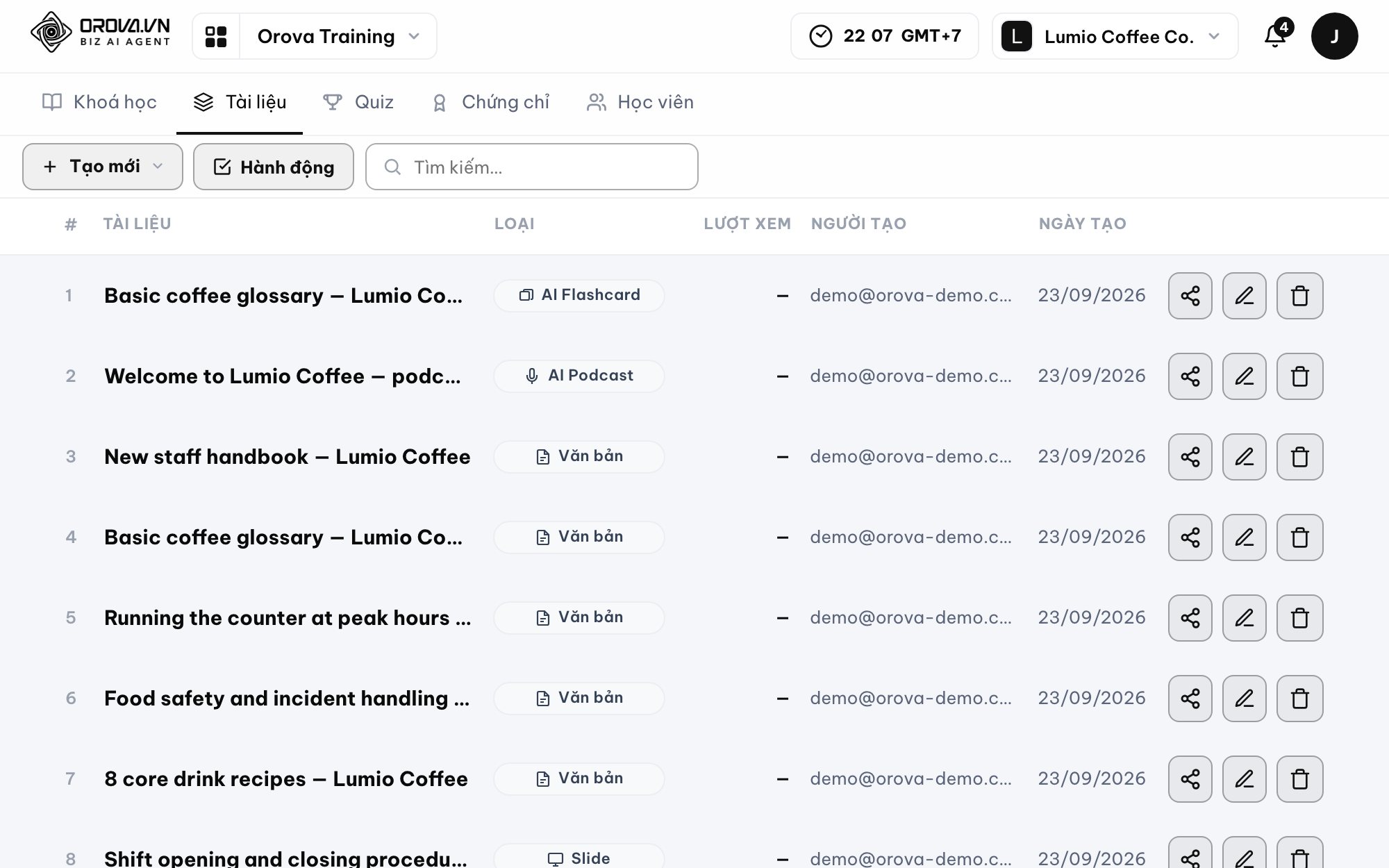
Task: Click the AI Flashcard type badge
Action: click(x=579, y=295)
